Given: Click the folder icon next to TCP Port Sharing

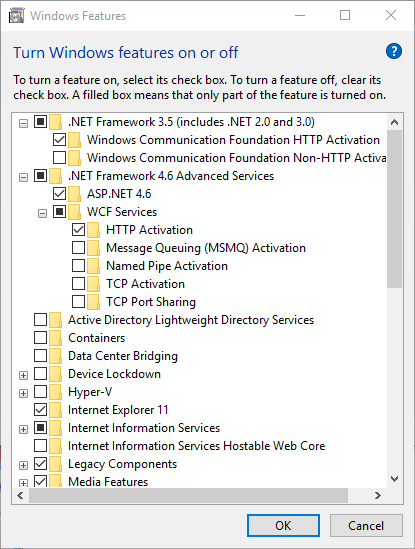Looking at the screenshot, I should pos(93,302).
